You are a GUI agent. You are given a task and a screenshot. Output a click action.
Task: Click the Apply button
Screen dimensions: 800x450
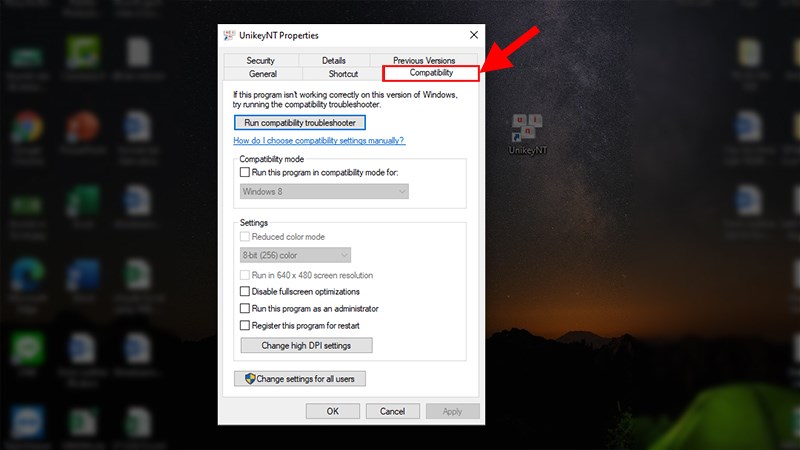point(453,411)
